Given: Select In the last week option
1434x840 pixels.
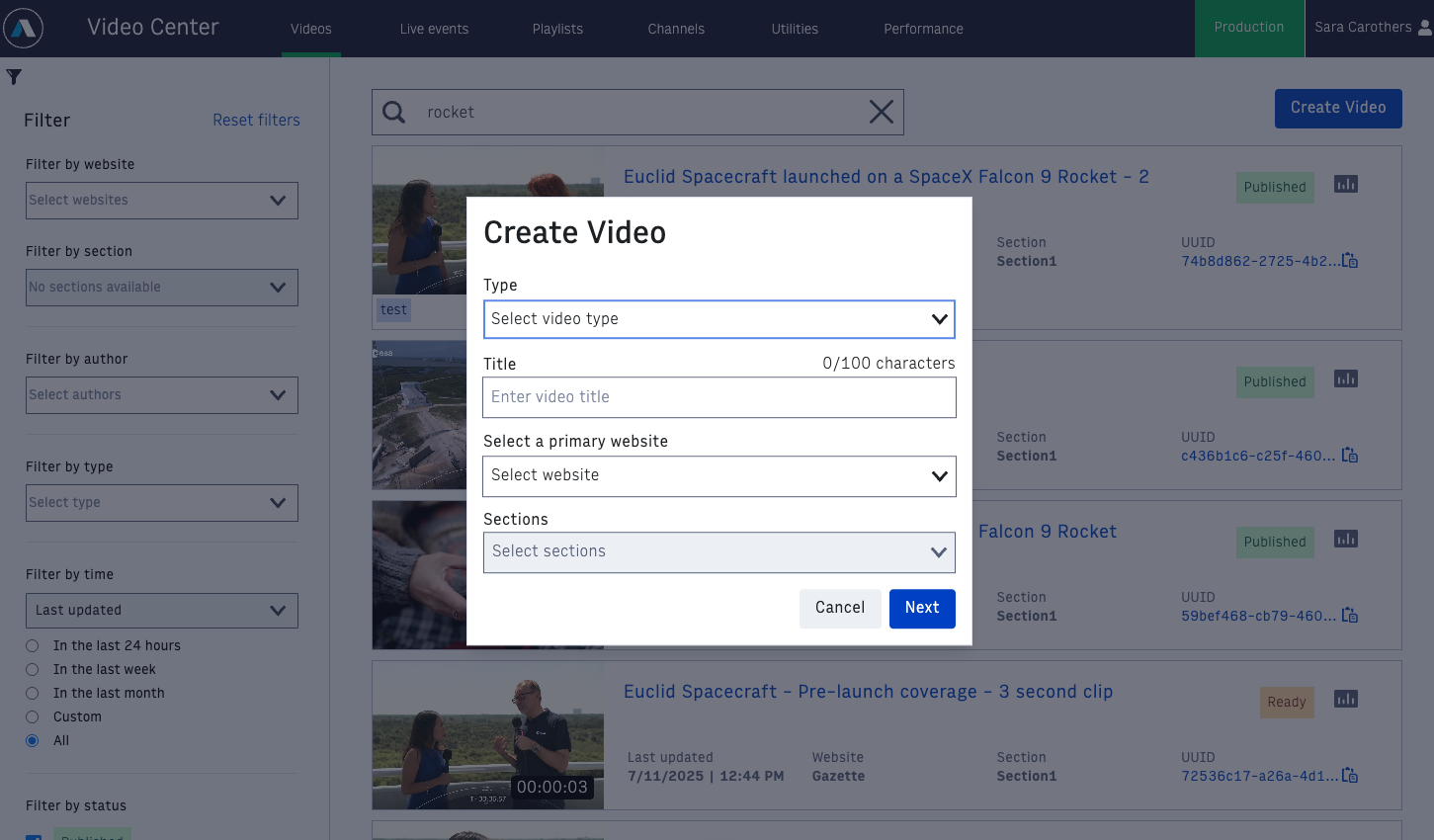Looking at the screenshot, I should pyautogui.click(x=33, y=669).
